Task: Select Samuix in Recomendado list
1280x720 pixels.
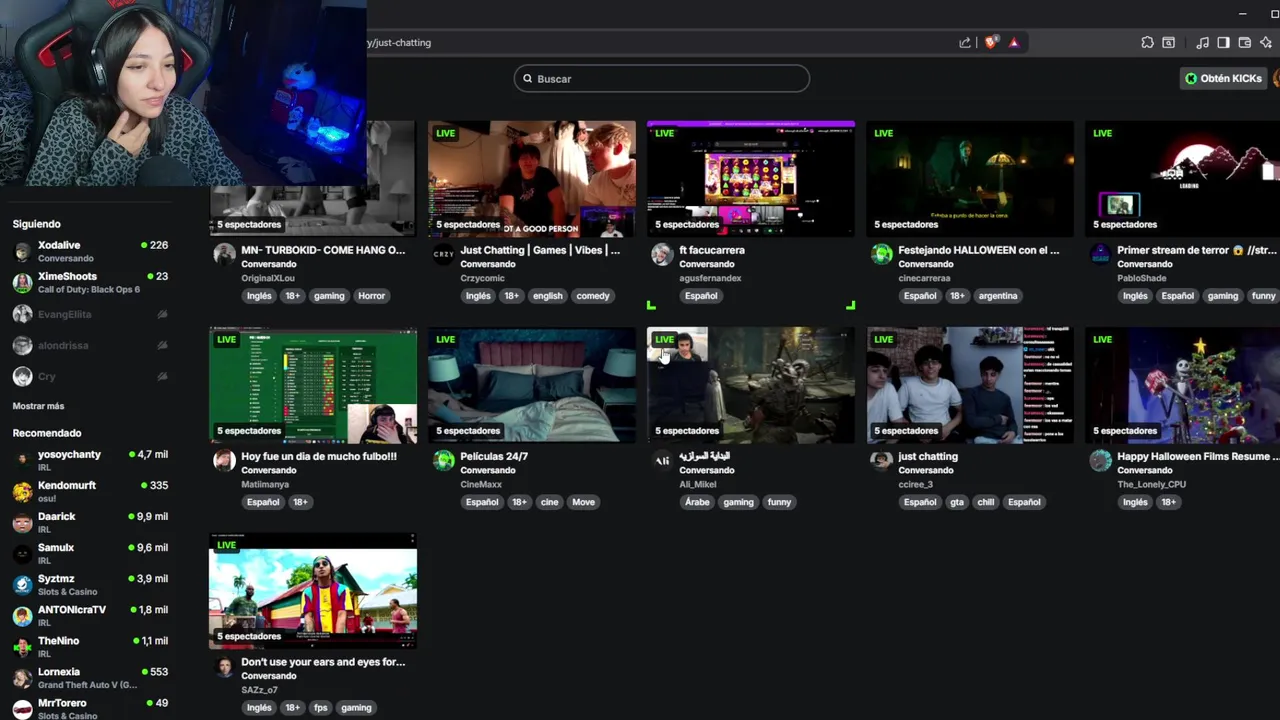Action: [90, 553]
